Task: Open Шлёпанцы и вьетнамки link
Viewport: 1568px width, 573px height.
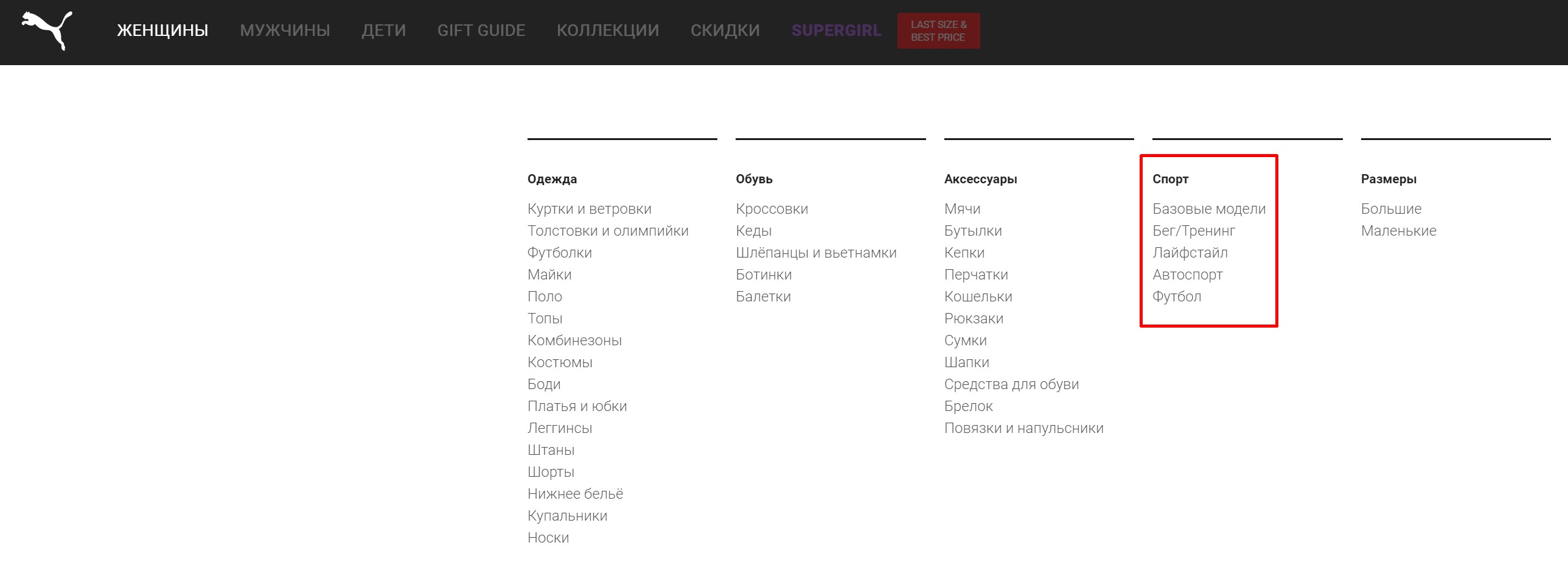Action: pyautogui.click(x=816, y=253)
